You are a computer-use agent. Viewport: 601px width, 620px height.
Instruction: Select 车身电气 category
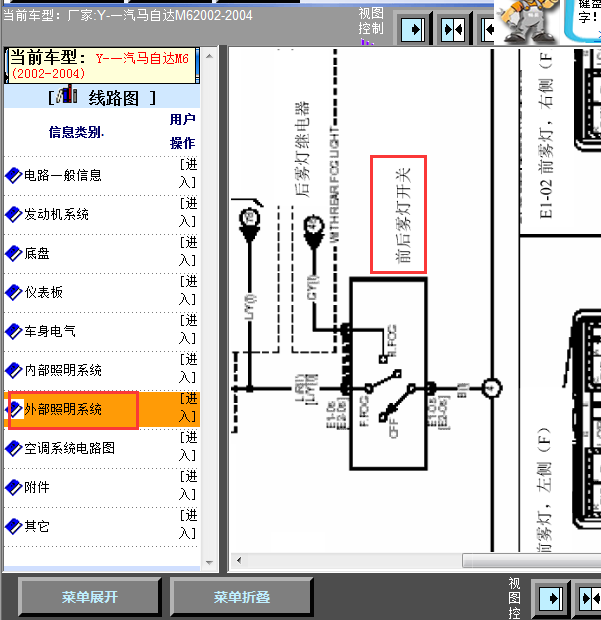point(50,331)
